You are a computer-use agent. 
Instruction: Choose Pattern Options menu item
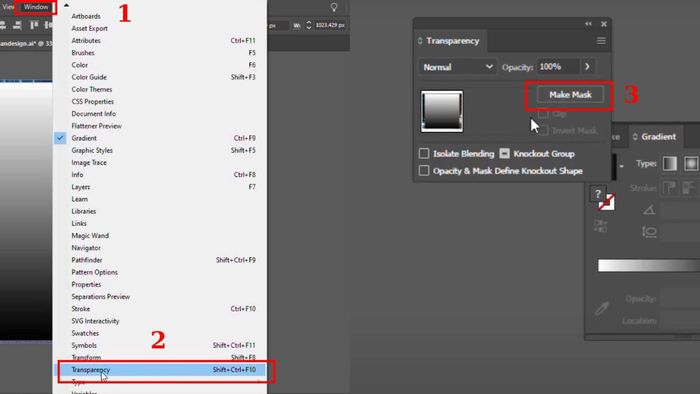point(161,272)
